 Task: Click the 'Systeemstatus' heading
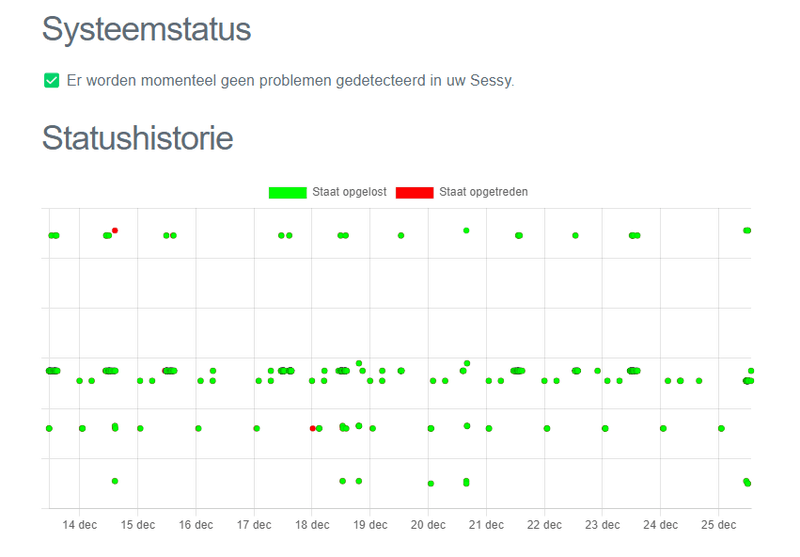(x=146, y=29)
